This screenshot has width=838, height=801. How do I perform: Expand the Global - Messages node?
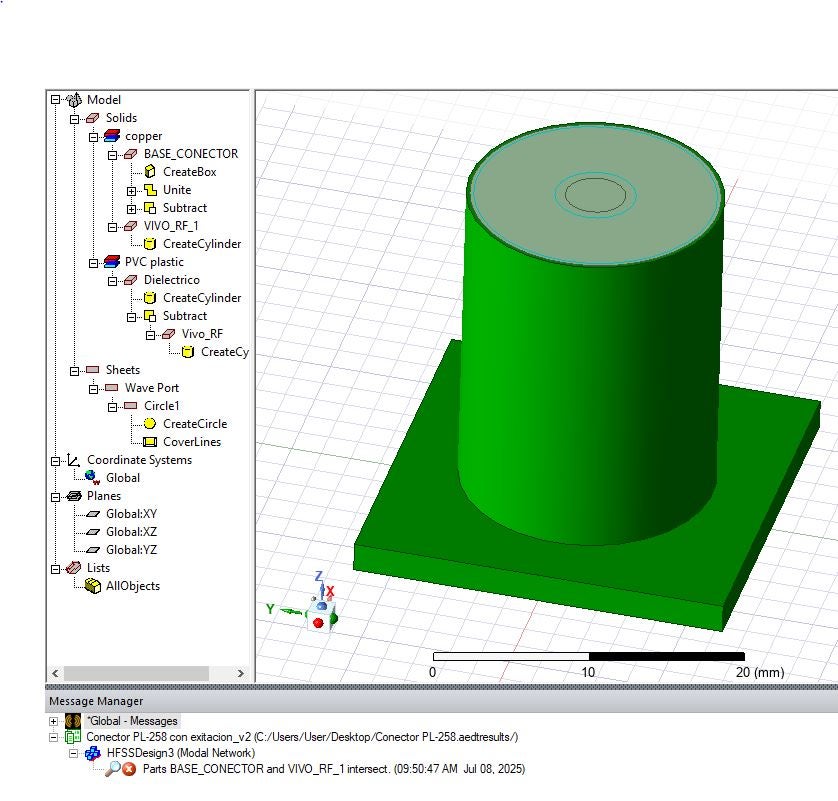[x=53, y=721]
